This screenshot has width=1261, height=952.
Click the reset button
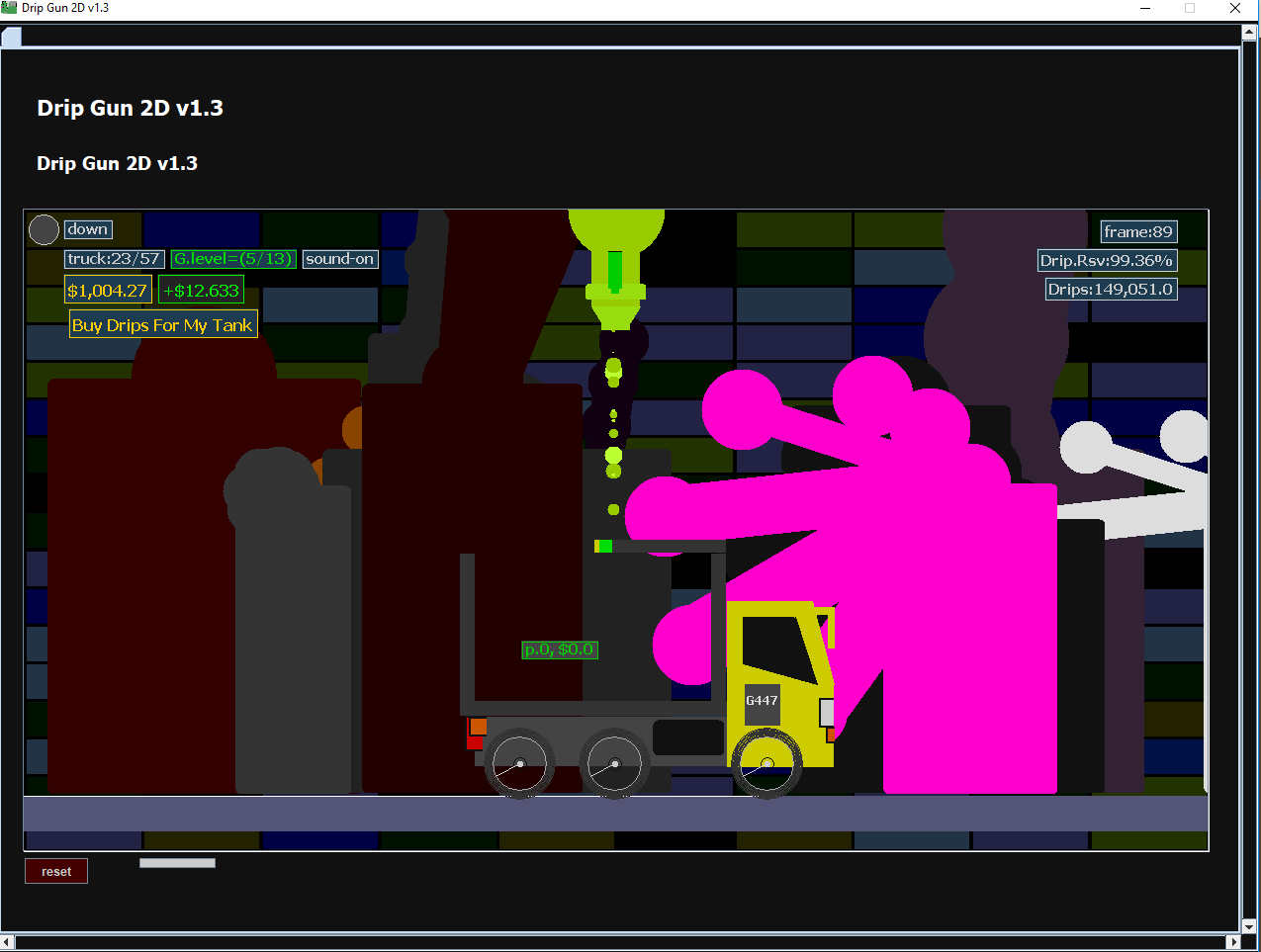click(56, 871)
